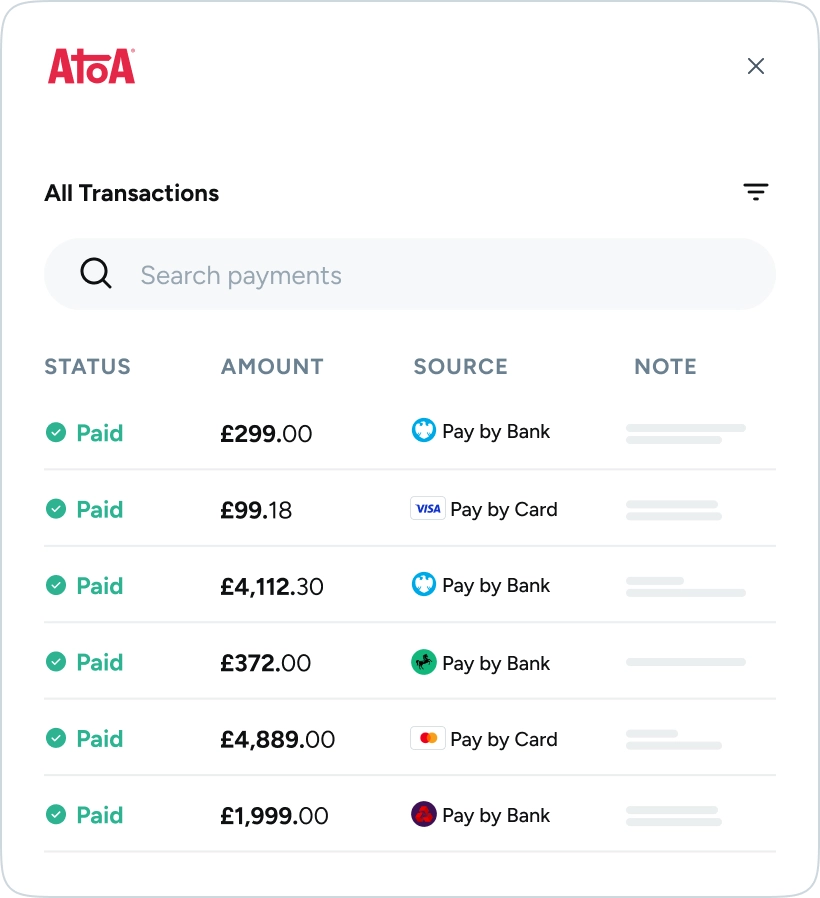The image size is (820, 898).
Task: Click the bank icon on £1,999.00 row
Action: (424, 815)
